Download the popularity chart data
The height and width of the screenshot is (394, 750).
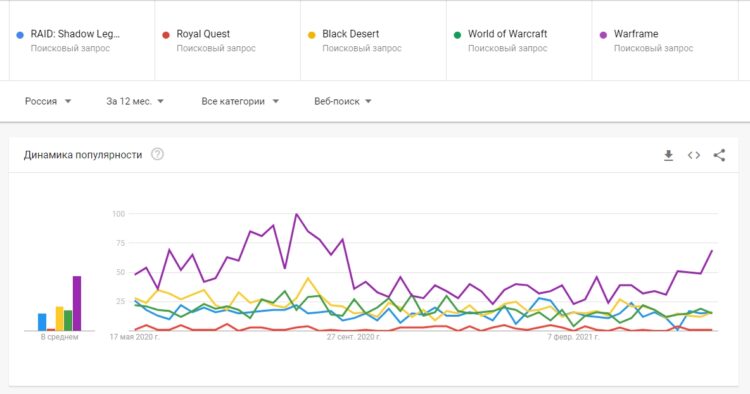click(668, 155)
